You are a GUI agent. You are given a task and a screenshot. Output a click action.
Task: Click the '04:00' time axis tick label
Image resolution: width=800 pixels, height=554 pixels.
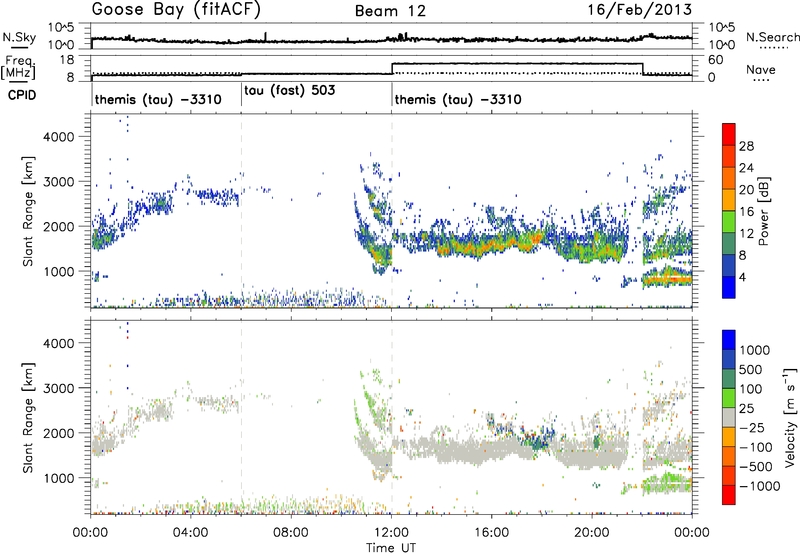[191, 533]
